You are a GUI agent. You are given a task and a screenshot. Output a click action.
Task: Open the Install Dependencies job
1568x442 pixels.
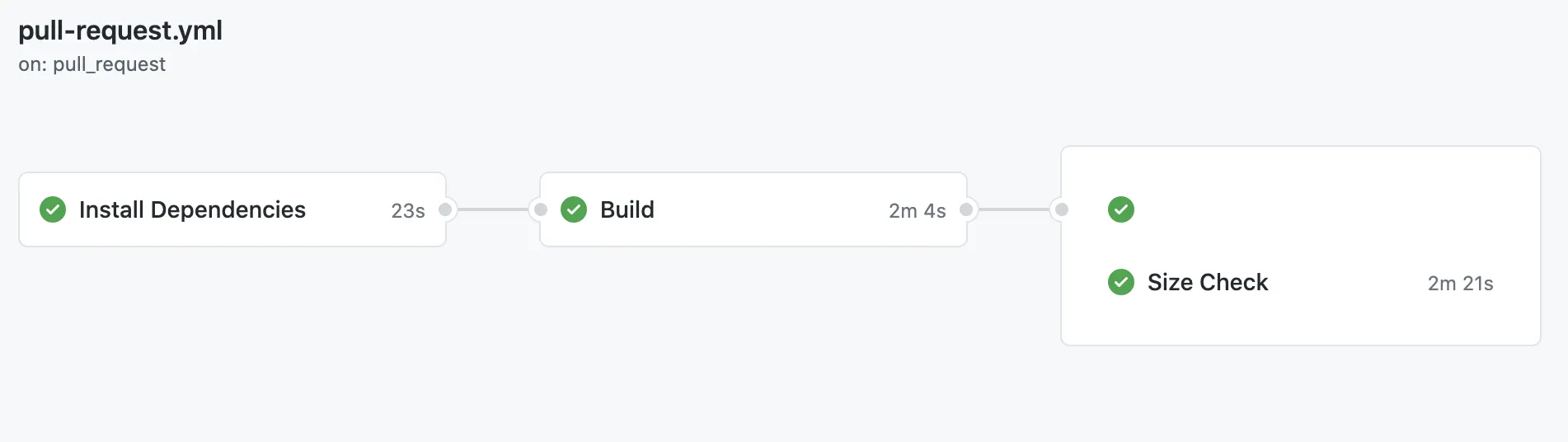coord(192,209)
